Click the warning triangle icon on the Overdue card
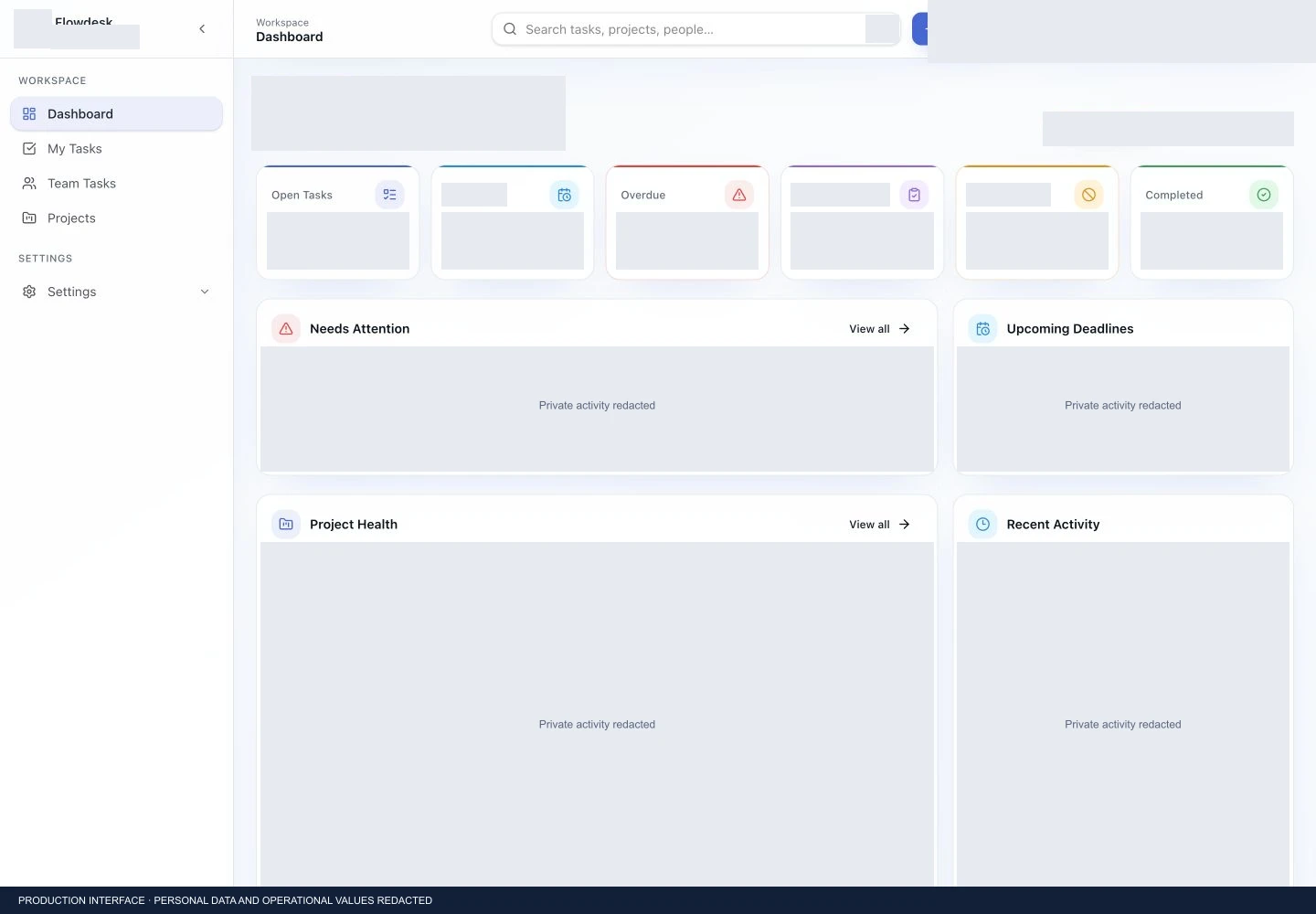The height and width of the screenshot is (914, 1316). (739, 195)
